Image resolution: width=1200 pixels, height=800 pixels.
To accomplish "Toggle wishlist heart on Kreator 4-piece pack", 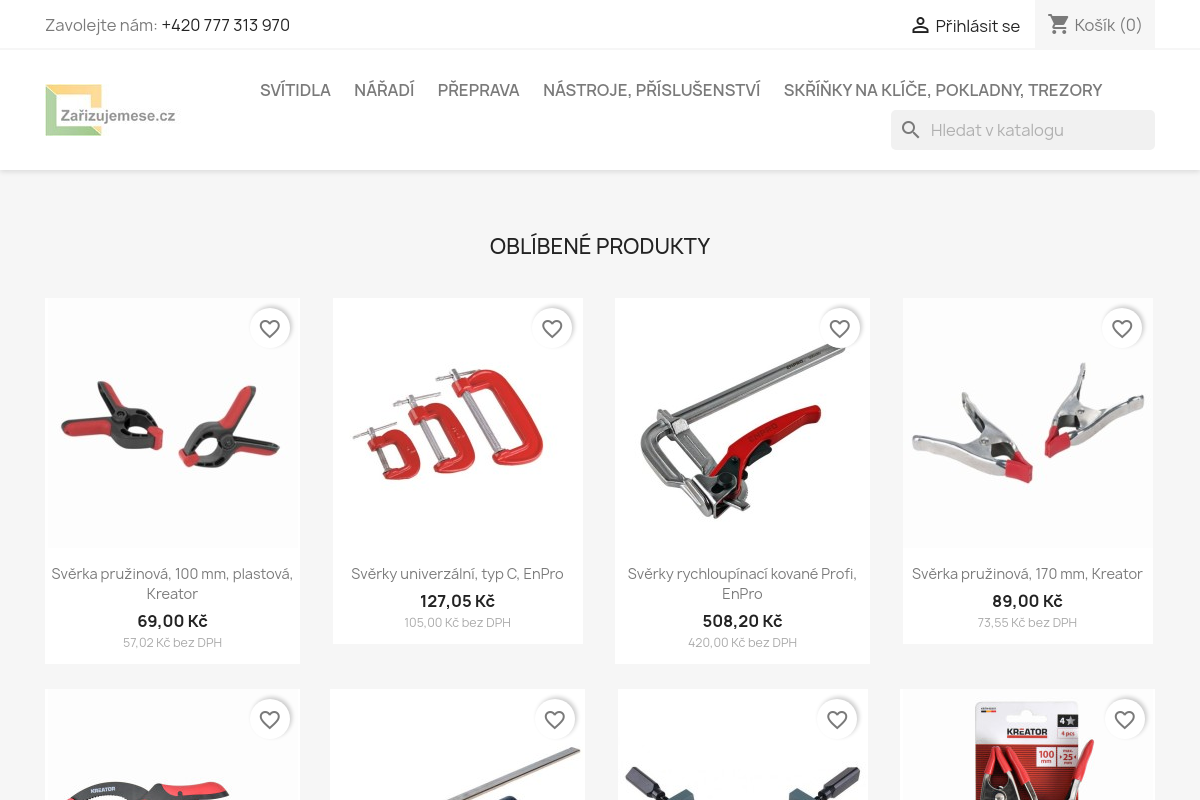I will click(x=1125, y=719).
